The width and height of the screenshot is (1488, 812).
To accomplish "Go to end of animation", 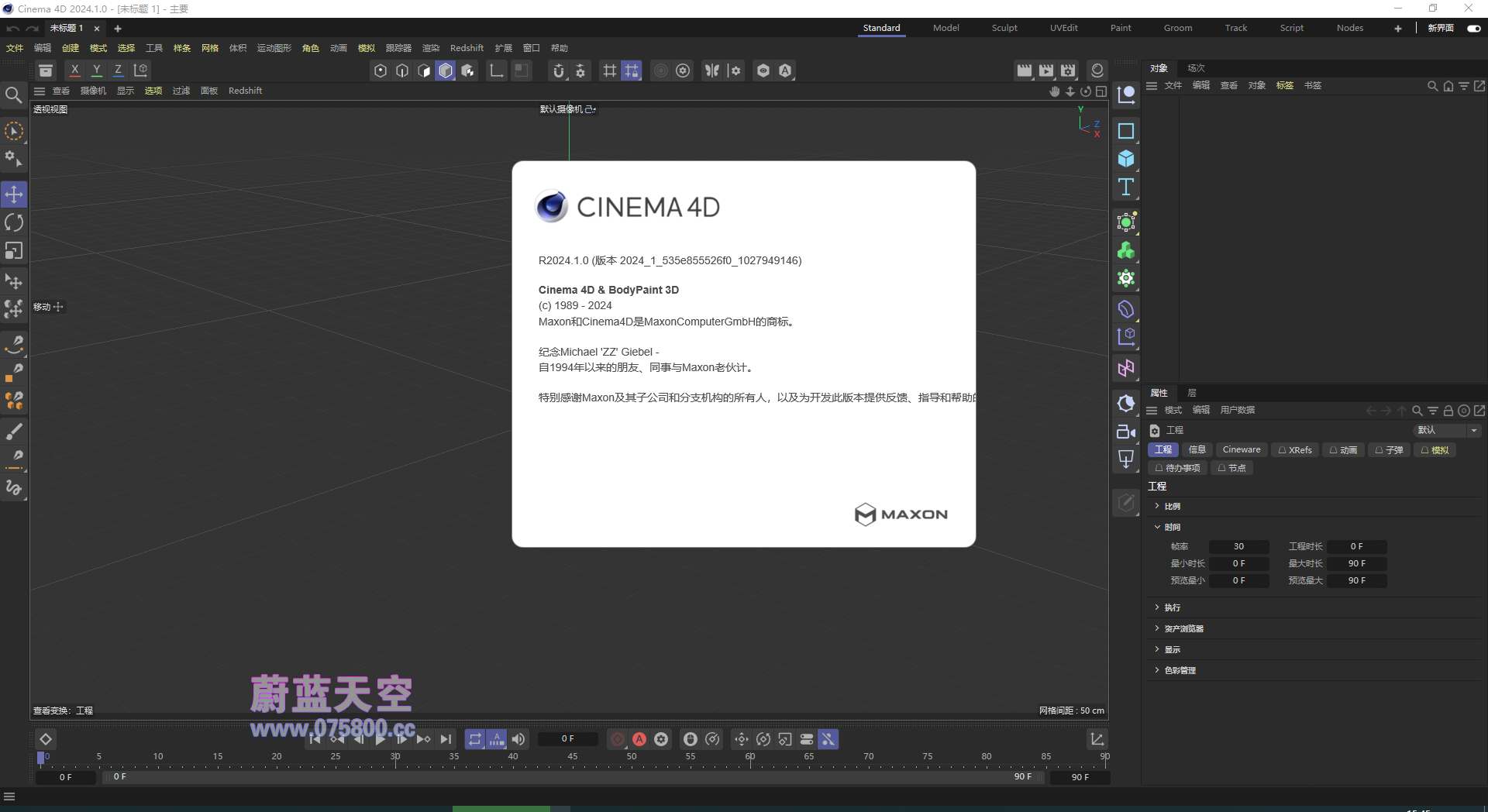I will (x=446, y=739).
